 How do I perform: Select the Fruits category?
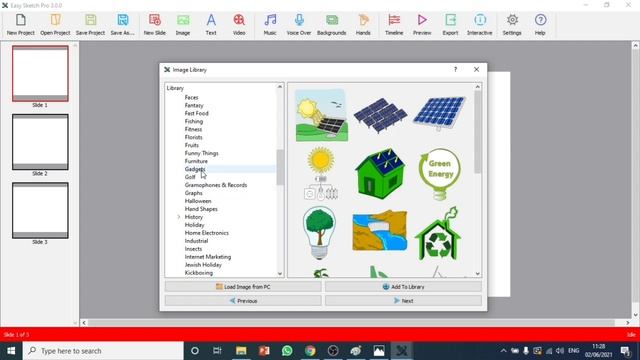[191, 145]
